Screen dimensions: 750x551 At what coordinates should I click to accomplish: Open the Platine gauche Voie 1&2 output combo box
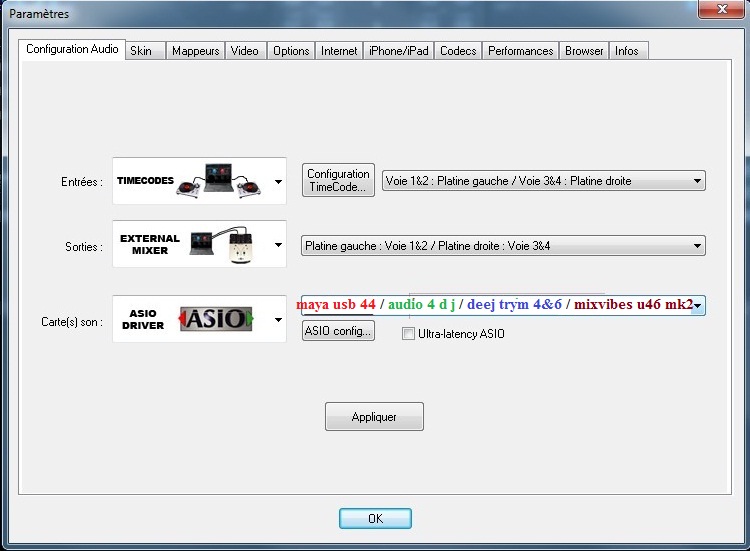(x=503, y=246)
